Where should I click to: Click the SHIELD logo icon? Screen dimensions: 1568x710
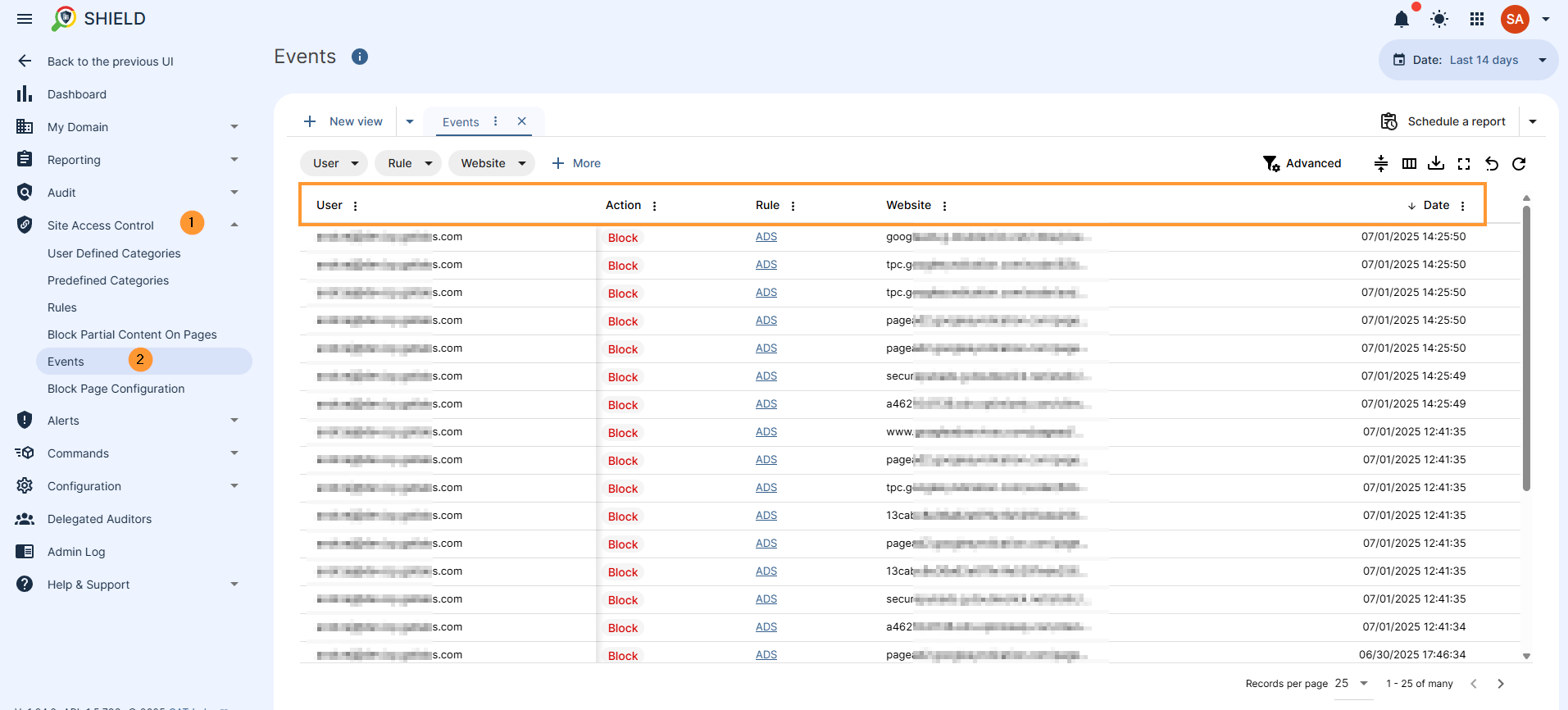63,18
